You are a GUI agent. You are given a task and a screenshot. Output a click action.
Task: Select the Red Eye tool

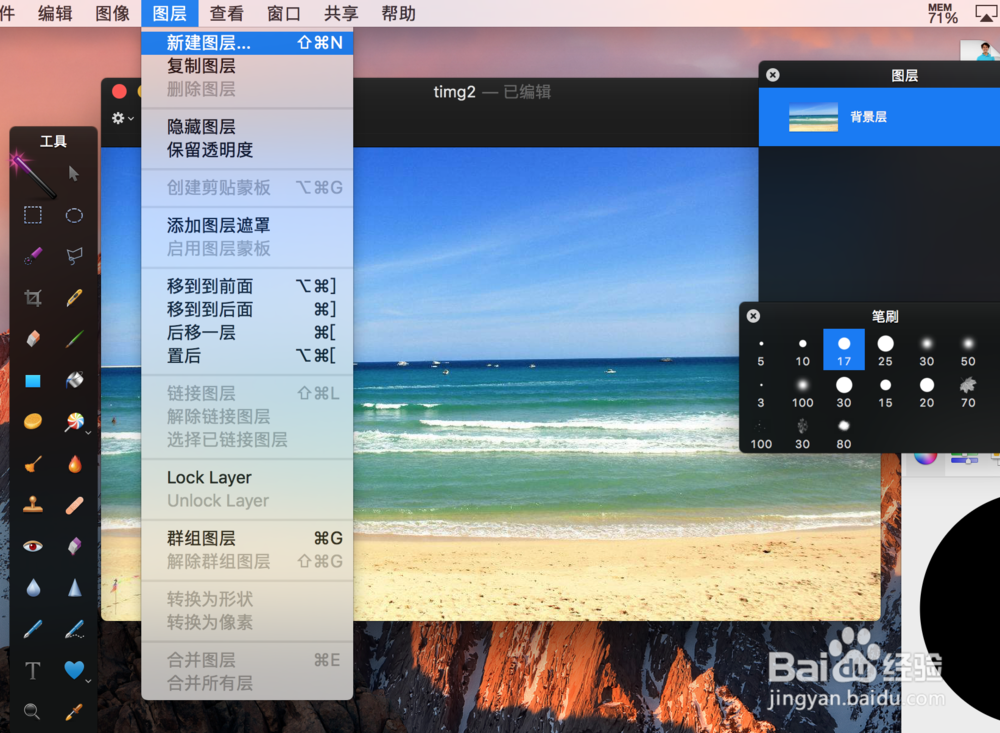(x=33, y=545)
